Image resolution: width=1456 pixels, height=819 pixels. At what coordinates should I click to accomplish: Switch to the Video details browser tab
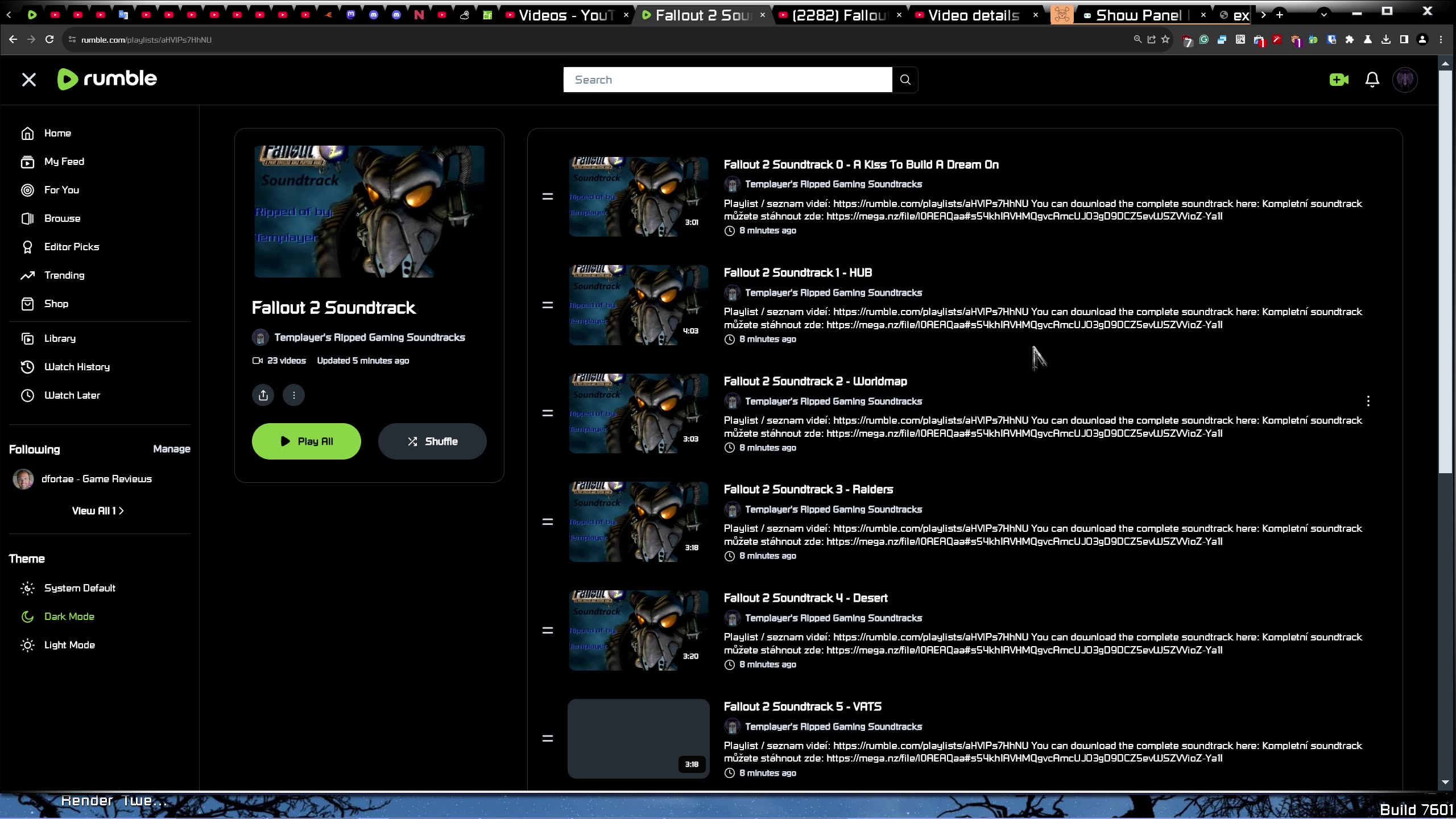[974, 15]
